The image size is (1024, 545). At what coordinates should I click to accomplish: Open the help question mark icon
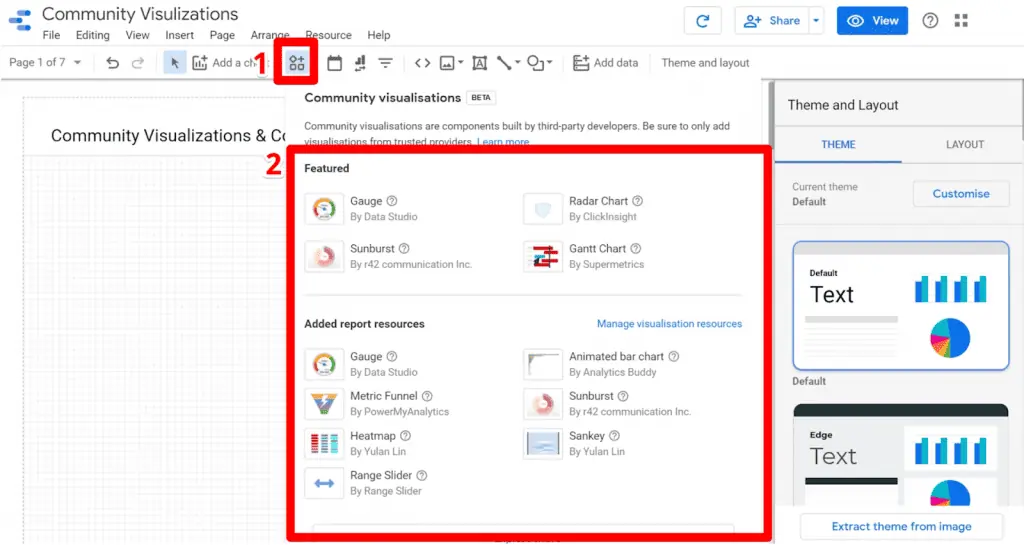pyautogui.click(x=930, y=20)
